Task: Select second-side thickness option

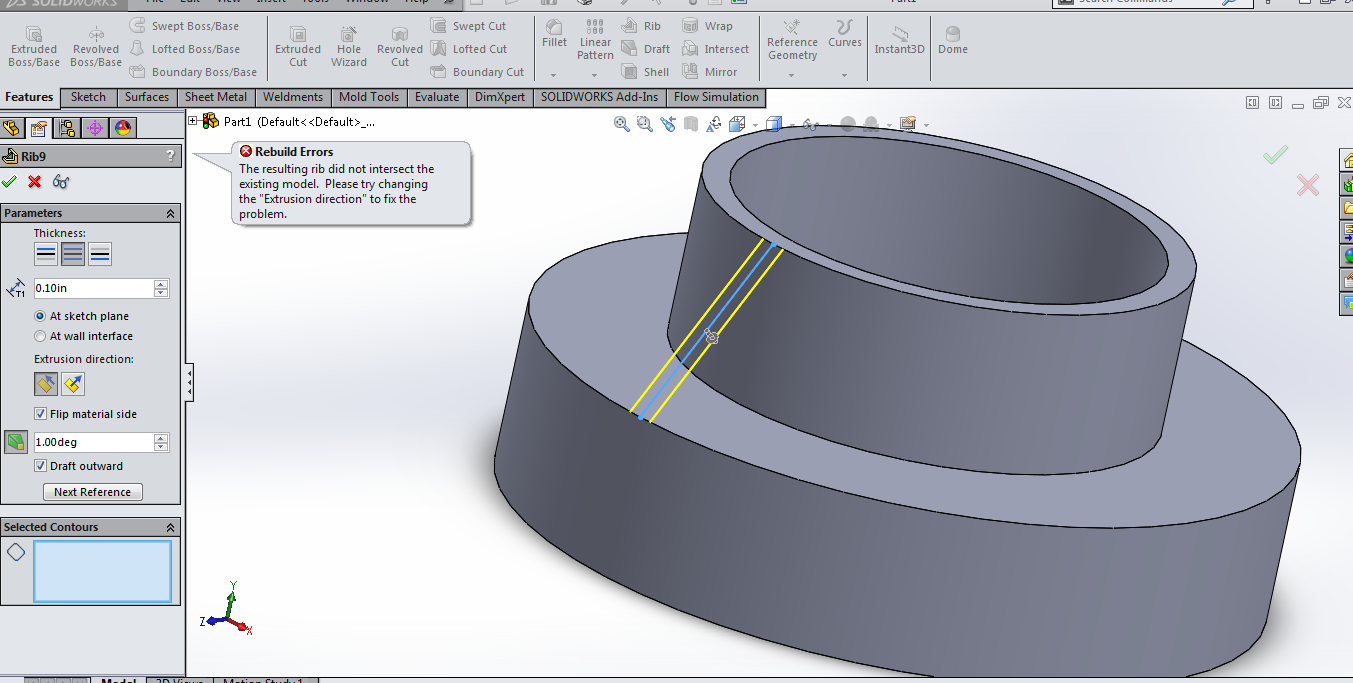Action: tap(100, 254)
